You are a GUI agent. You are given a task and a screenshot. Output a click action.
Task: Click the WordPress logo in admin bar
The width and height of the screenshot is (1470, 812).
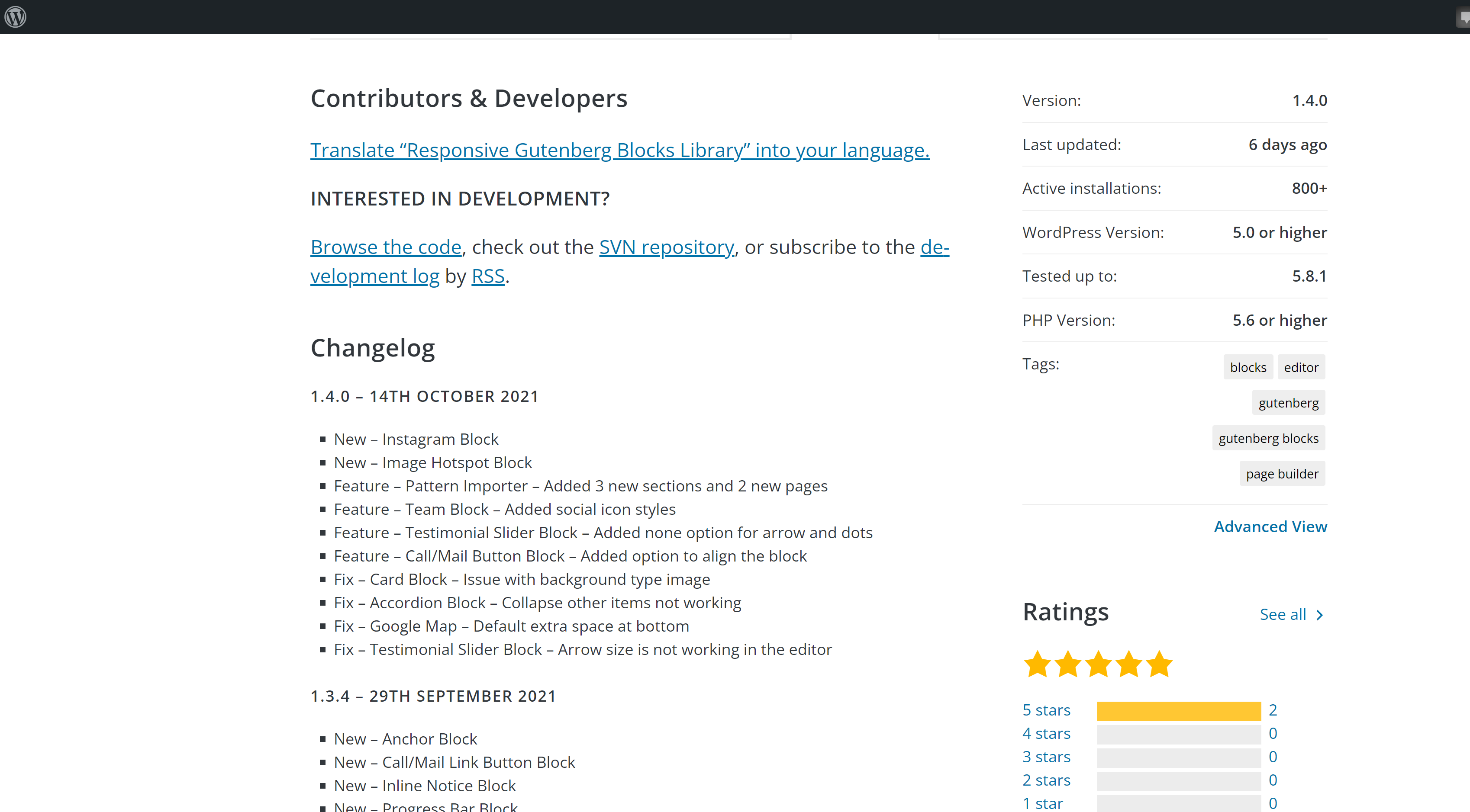click(16, 16)
